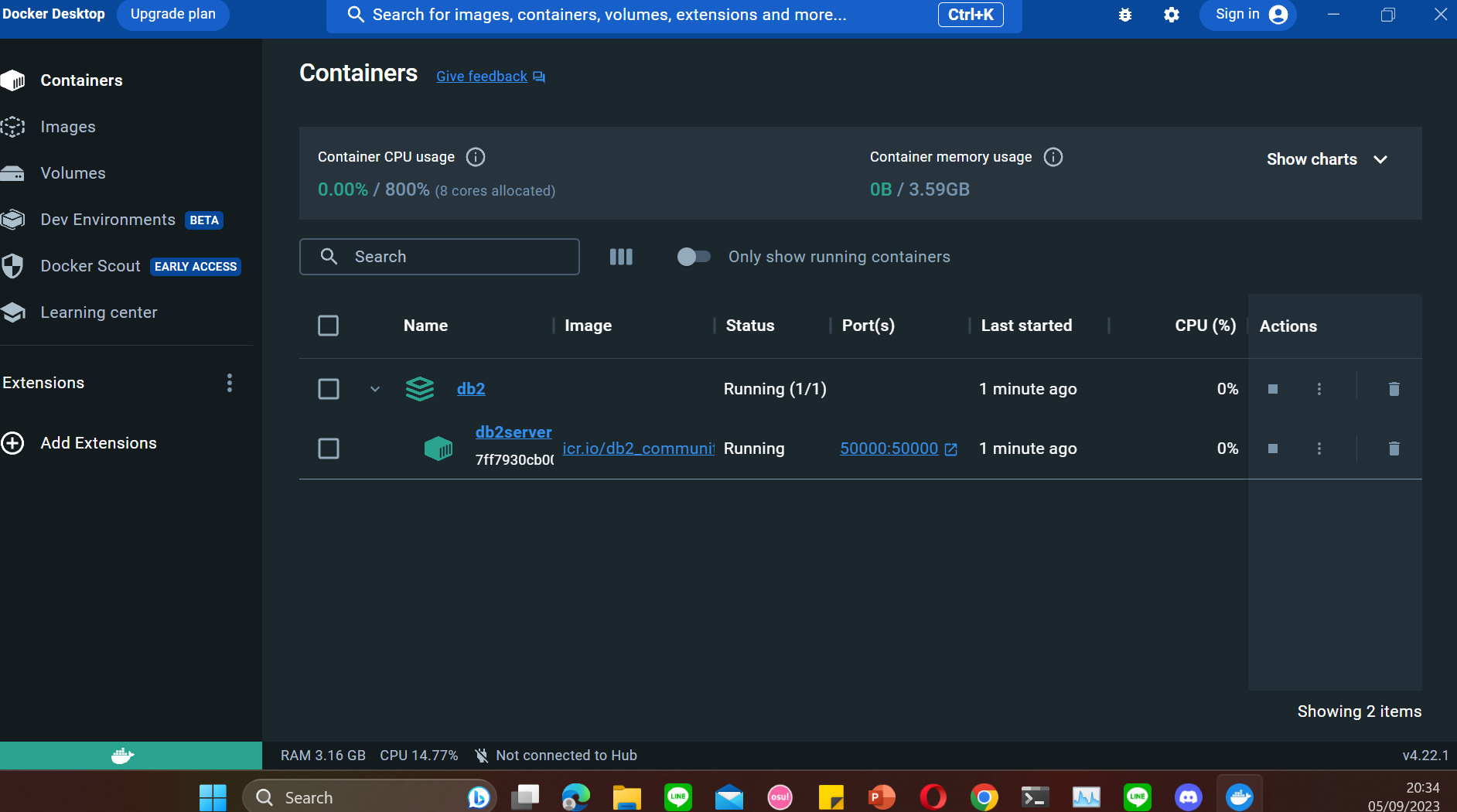This screenshot has height=812, width=1457.
Task: Delete the db2server container
Action: pyautogui.click(x=1394, y=449)
